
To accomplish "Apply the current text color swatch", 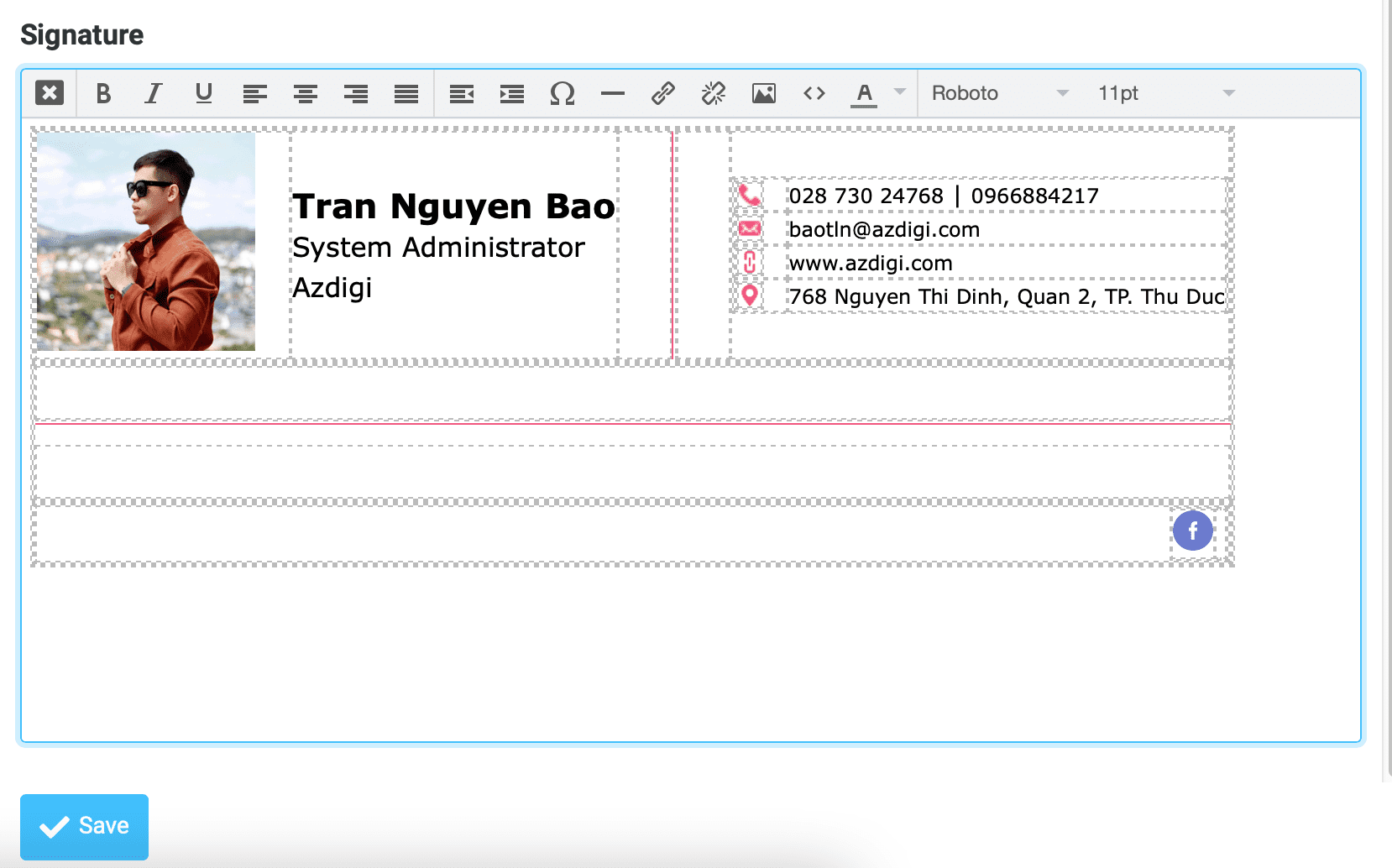I will [864, 93].
